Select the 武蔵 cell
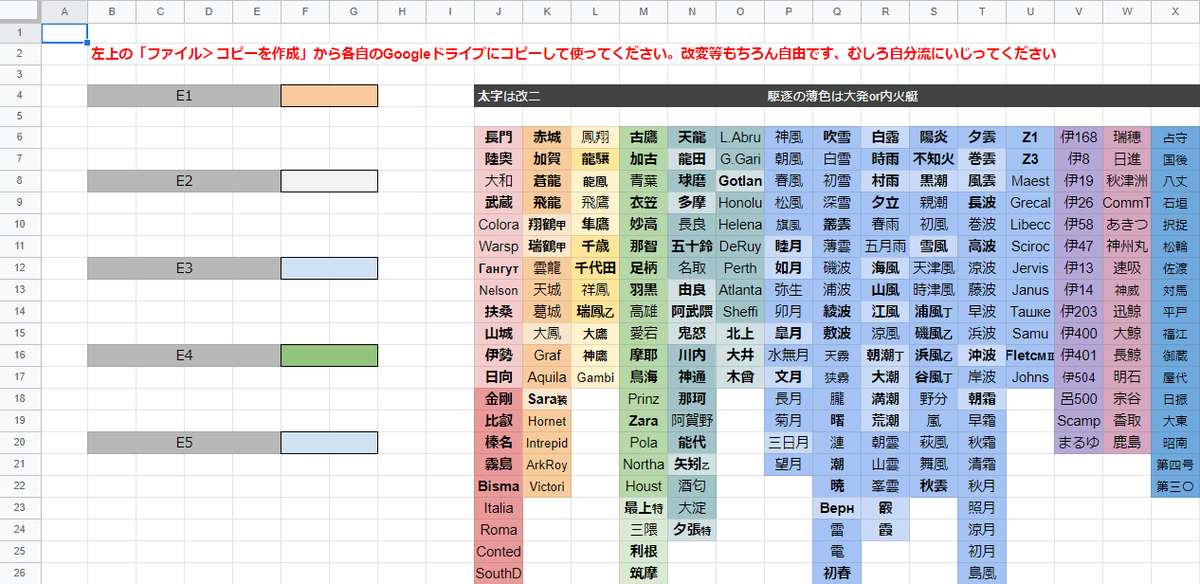 (x=498, y=202)
